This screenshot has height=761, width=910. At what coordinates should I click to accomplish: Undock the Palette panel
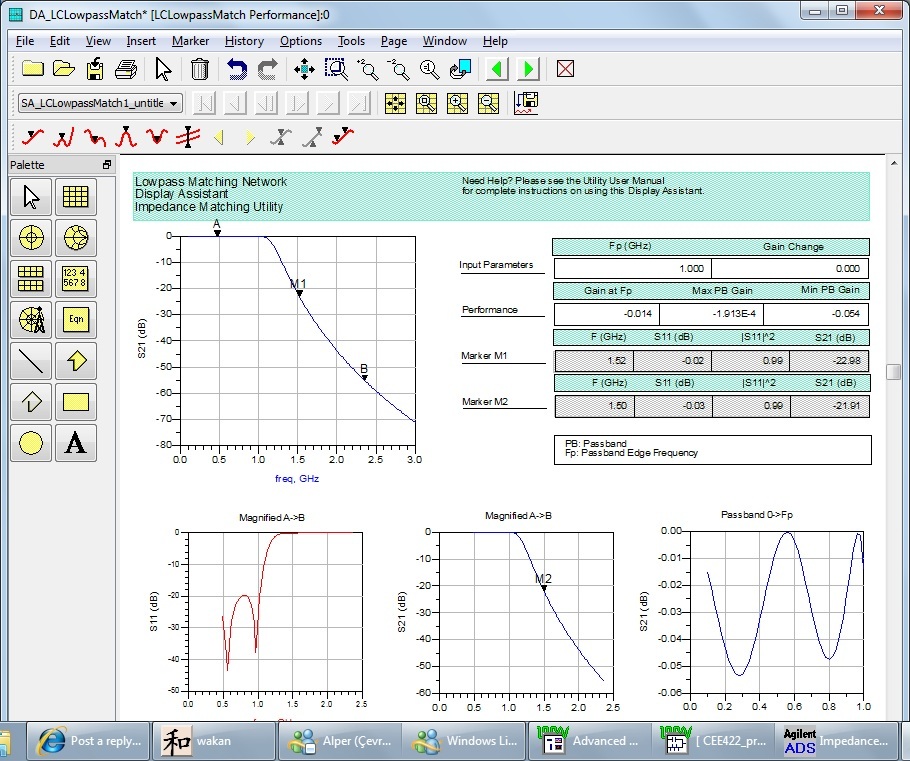[x=106, y=165]
